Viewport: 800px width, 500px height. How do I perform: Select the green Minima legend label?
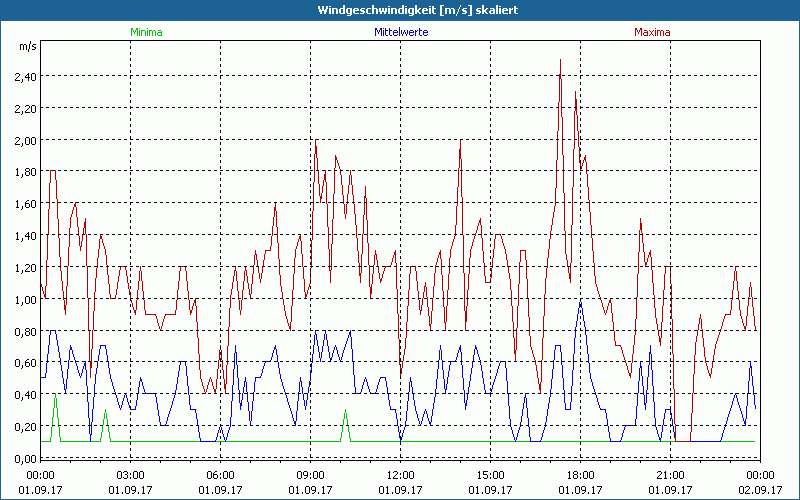(x=146, y=32)
